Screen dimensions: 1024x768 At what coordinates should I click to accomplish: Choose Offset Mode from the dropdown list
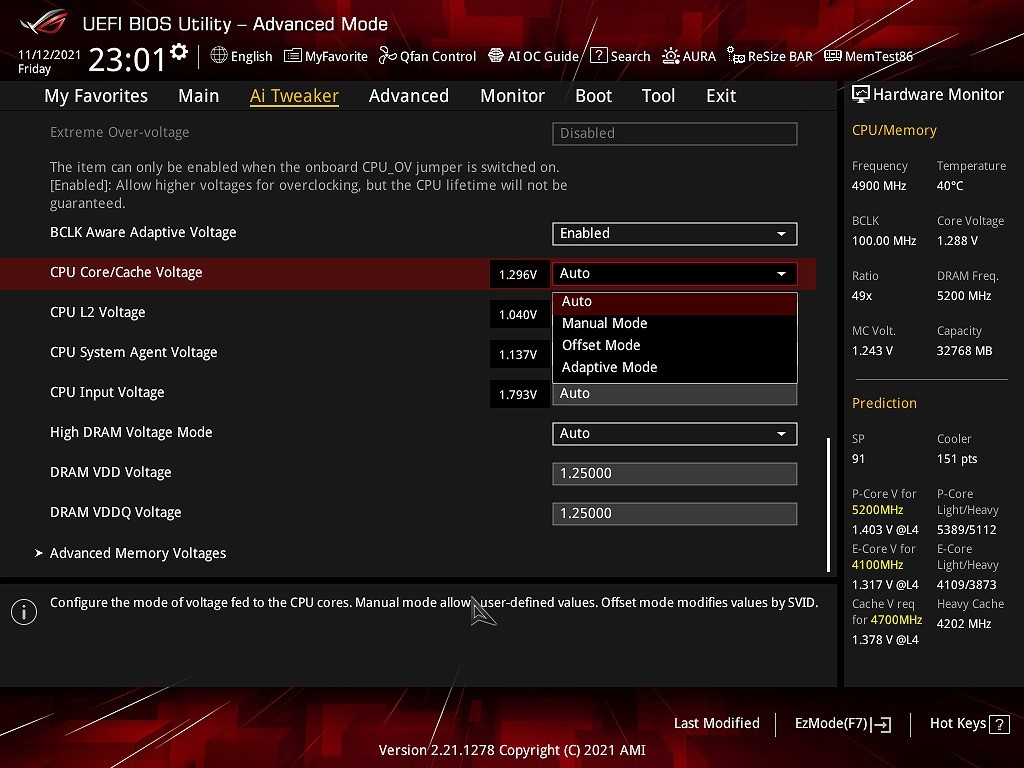601,345
